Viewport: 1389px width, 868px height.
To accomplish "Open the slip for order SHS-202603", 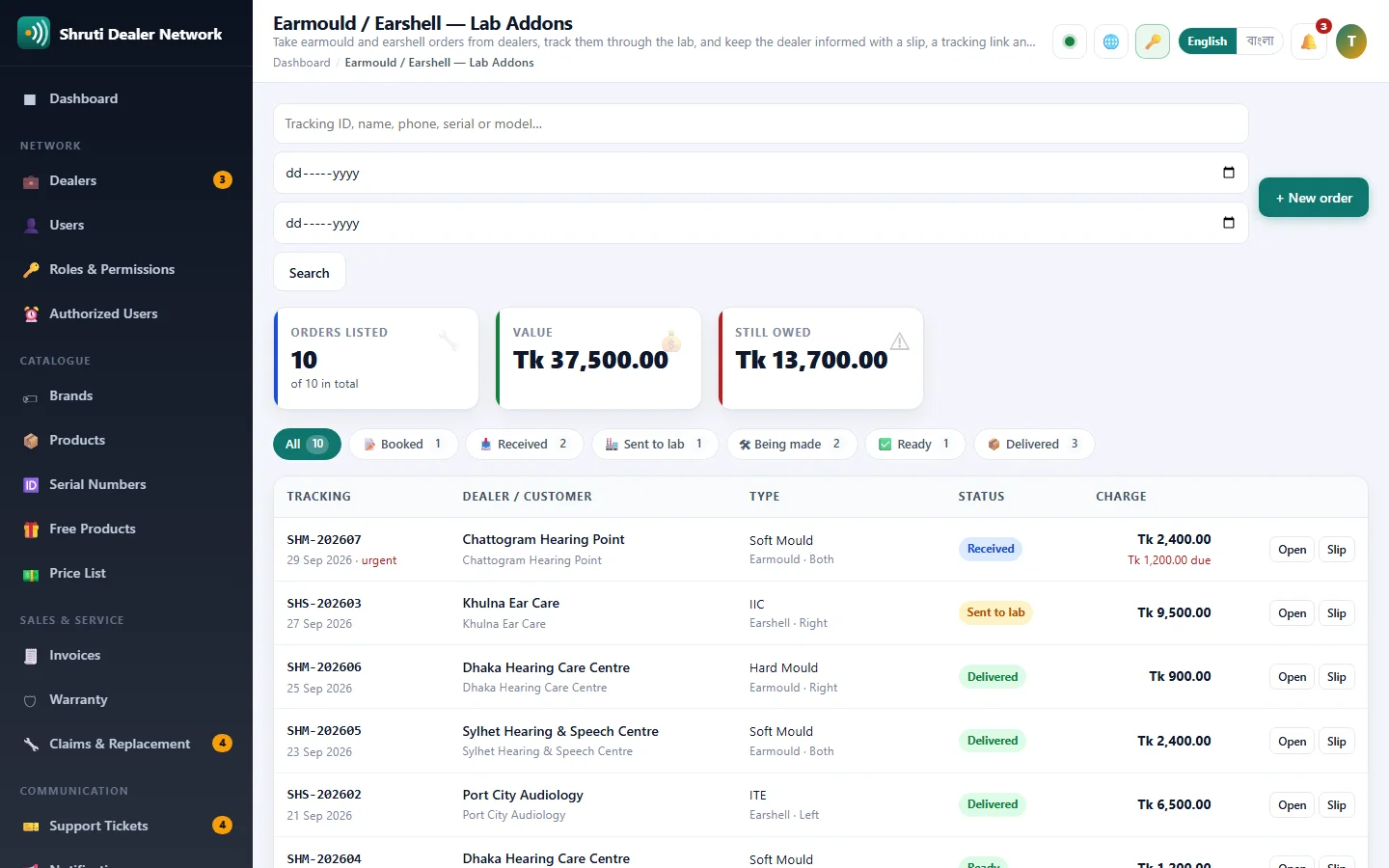I will [x=1336, y=613].
